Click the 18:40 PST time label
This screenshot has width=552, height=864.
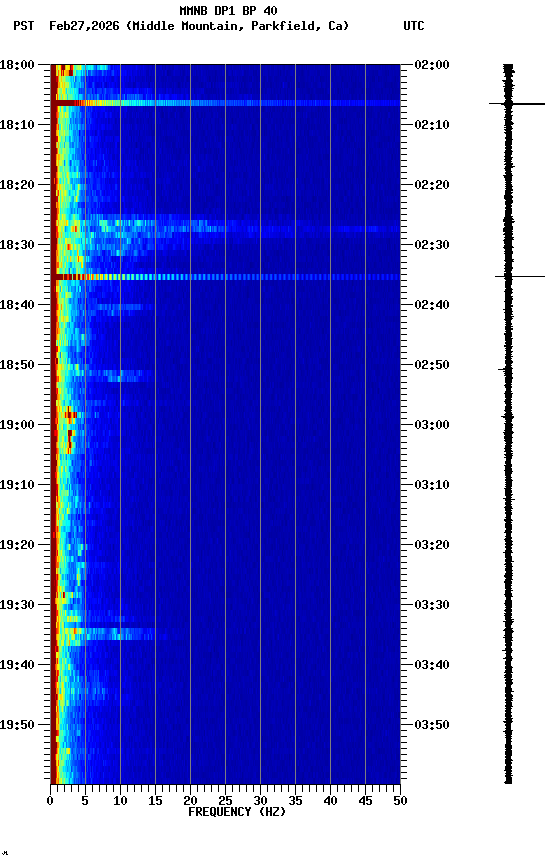17,305
